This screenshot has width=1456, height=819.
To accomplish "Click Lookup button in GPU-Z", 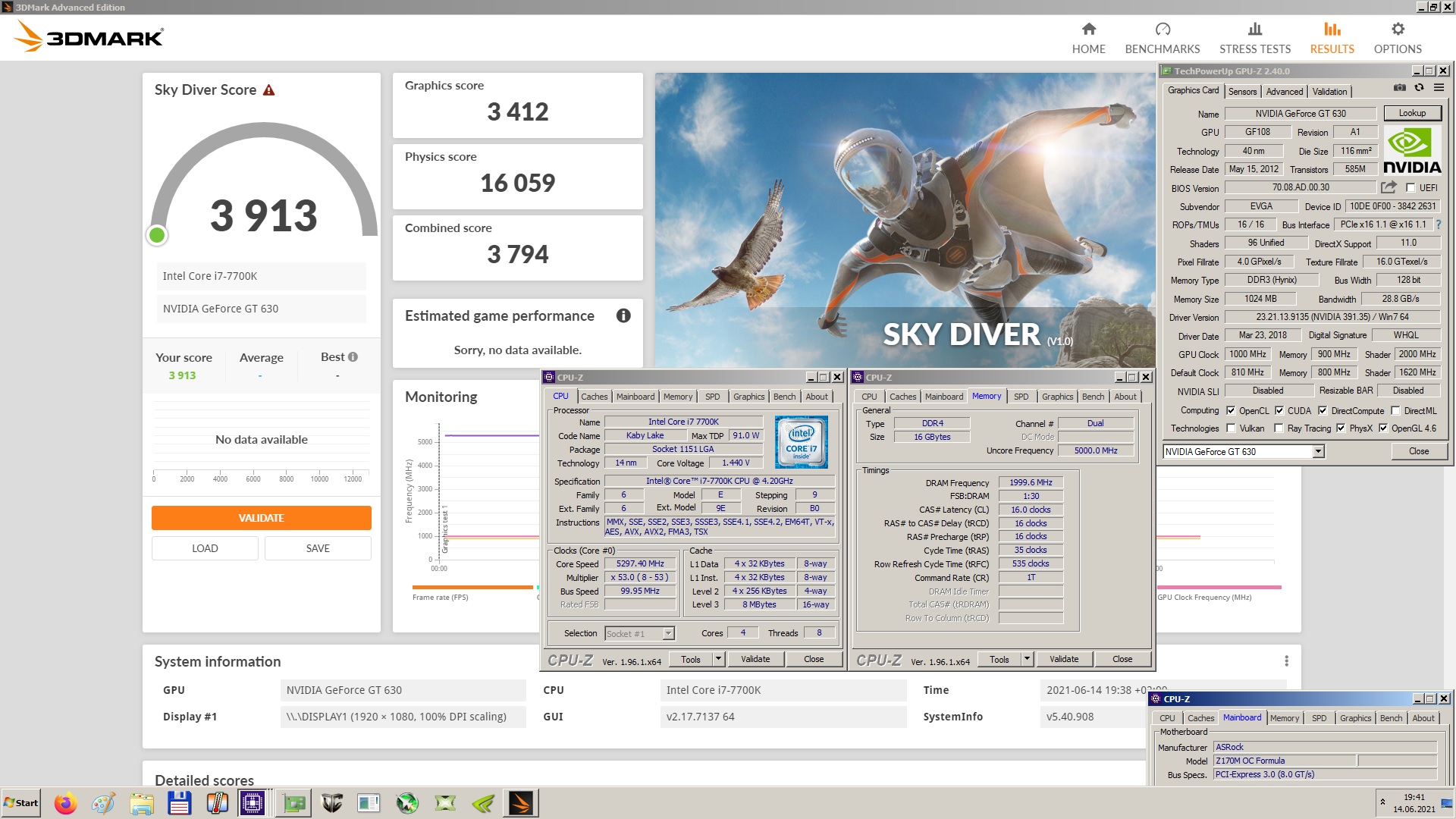I will coord(1412,113).
